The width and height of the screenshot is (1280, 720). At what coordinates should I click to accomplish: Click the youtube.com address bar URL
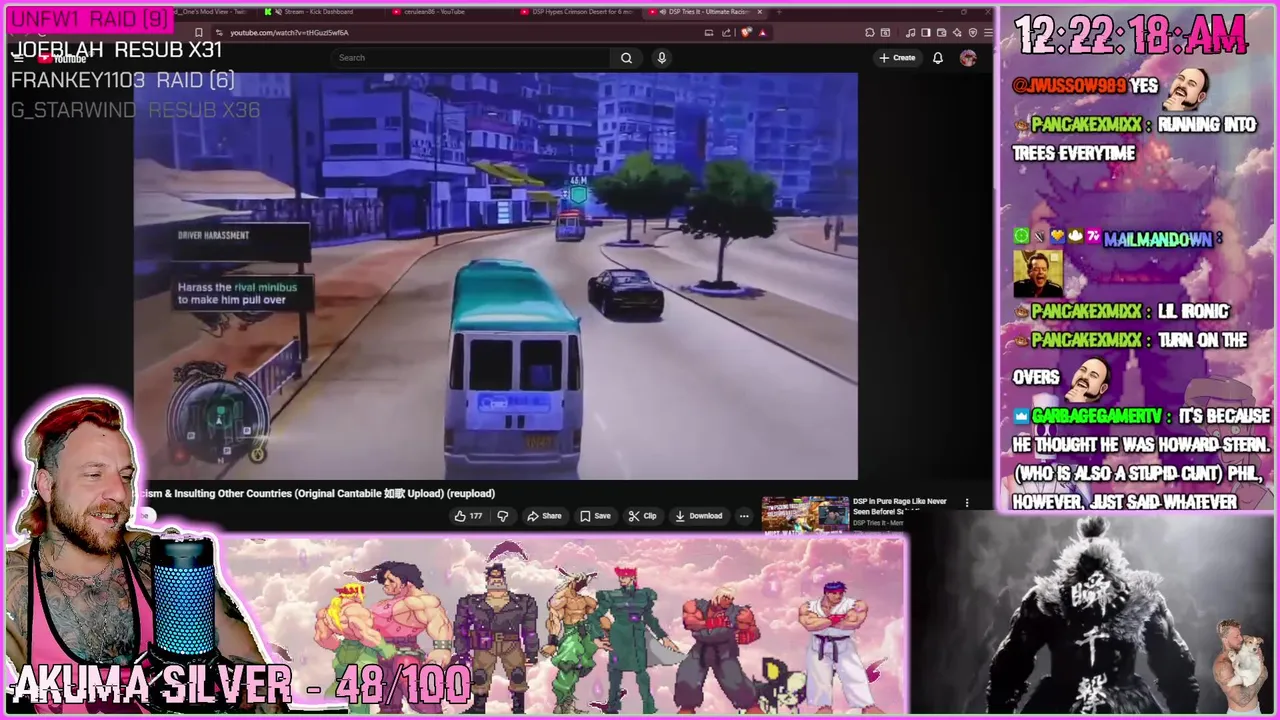pyautogui.click(x=289, y=33)
